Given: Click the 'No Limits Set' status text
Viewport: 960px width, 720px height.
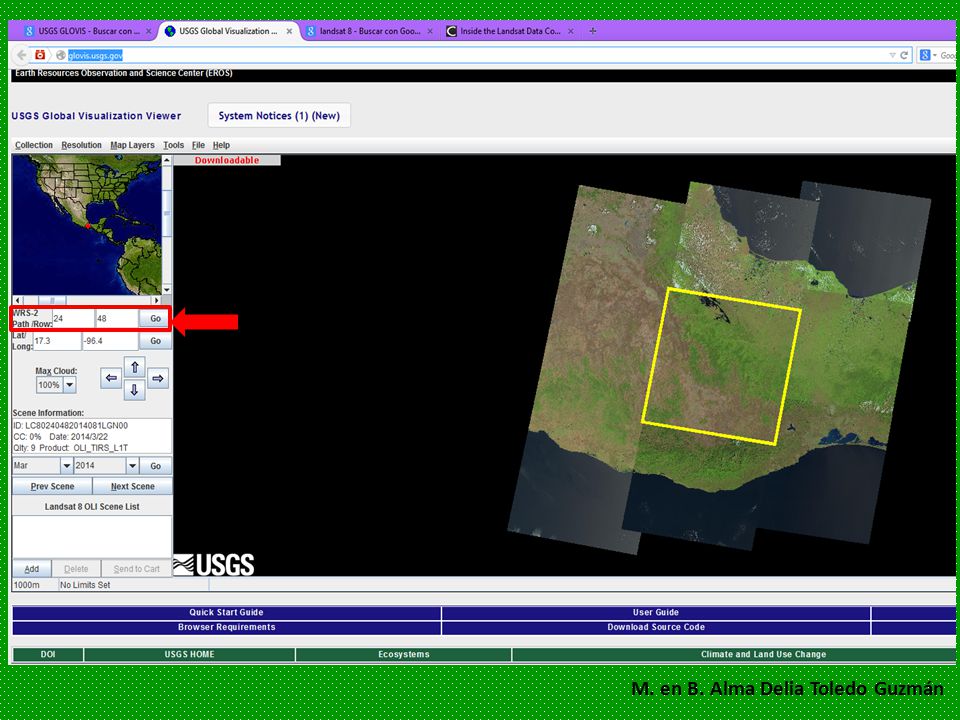Looking at the screenshot, I should pos(85,585).
